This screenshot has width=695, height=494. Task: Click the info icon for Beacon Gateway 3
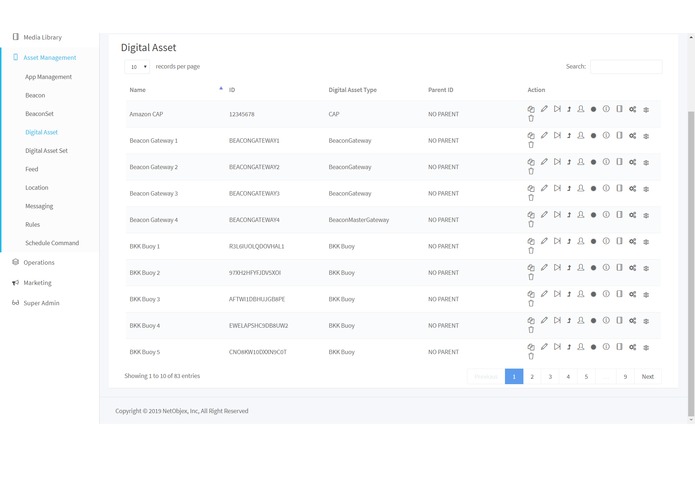click(606, 188)
